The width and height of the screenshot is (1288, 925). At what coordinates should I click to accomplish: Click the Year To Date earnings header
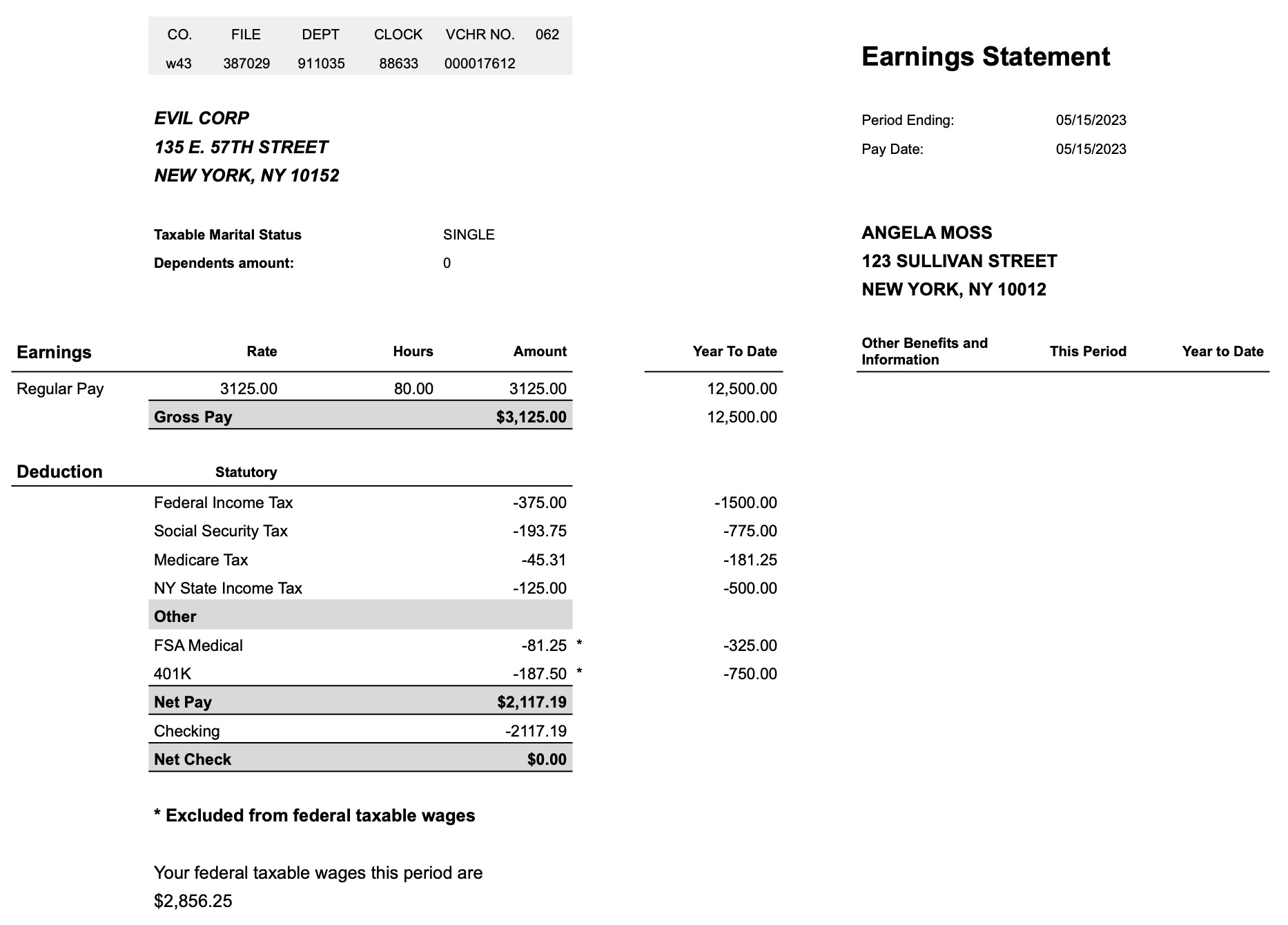point(734,351)
